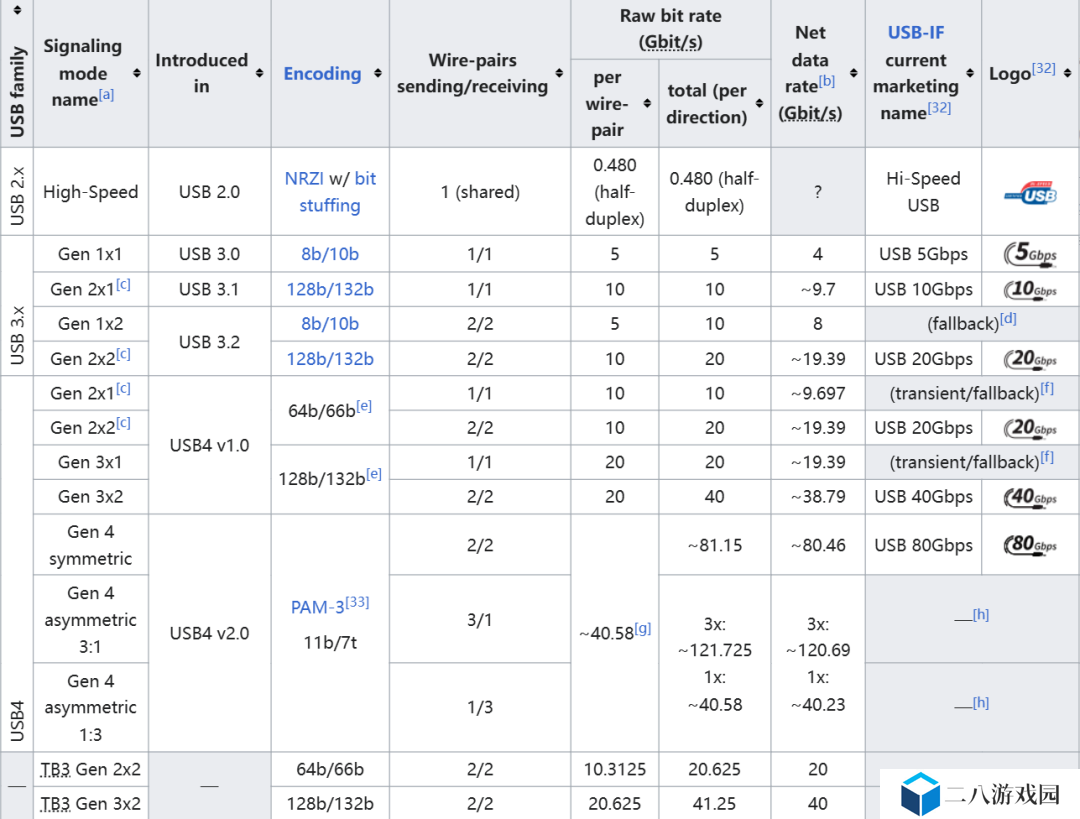
Task: Sort by total (per direction) bit rate
Action: click(x=760, y=103)
